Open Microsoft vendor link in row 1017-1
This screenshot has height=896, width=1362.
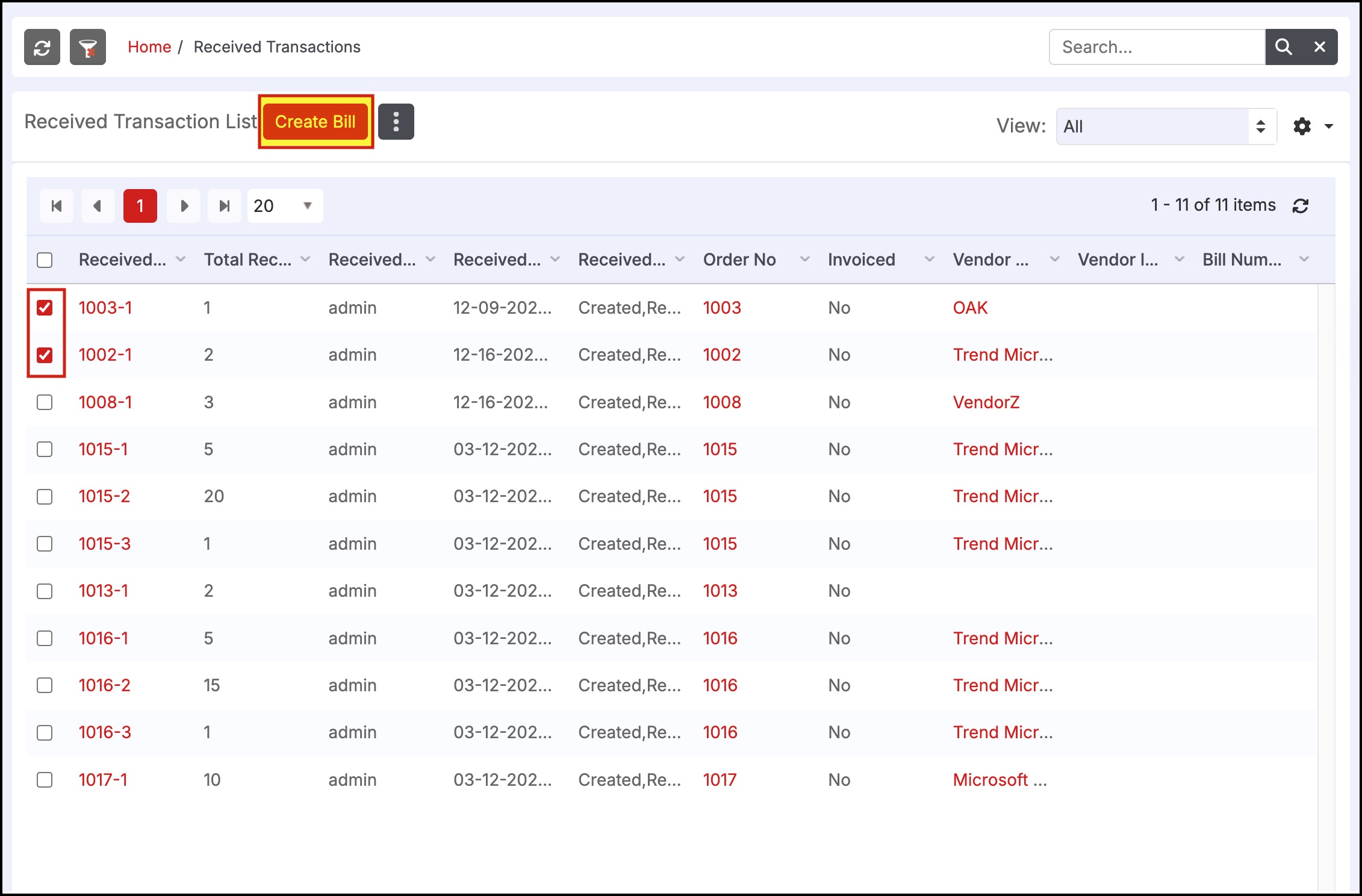pyautogui.click(x=1000, y=780)
